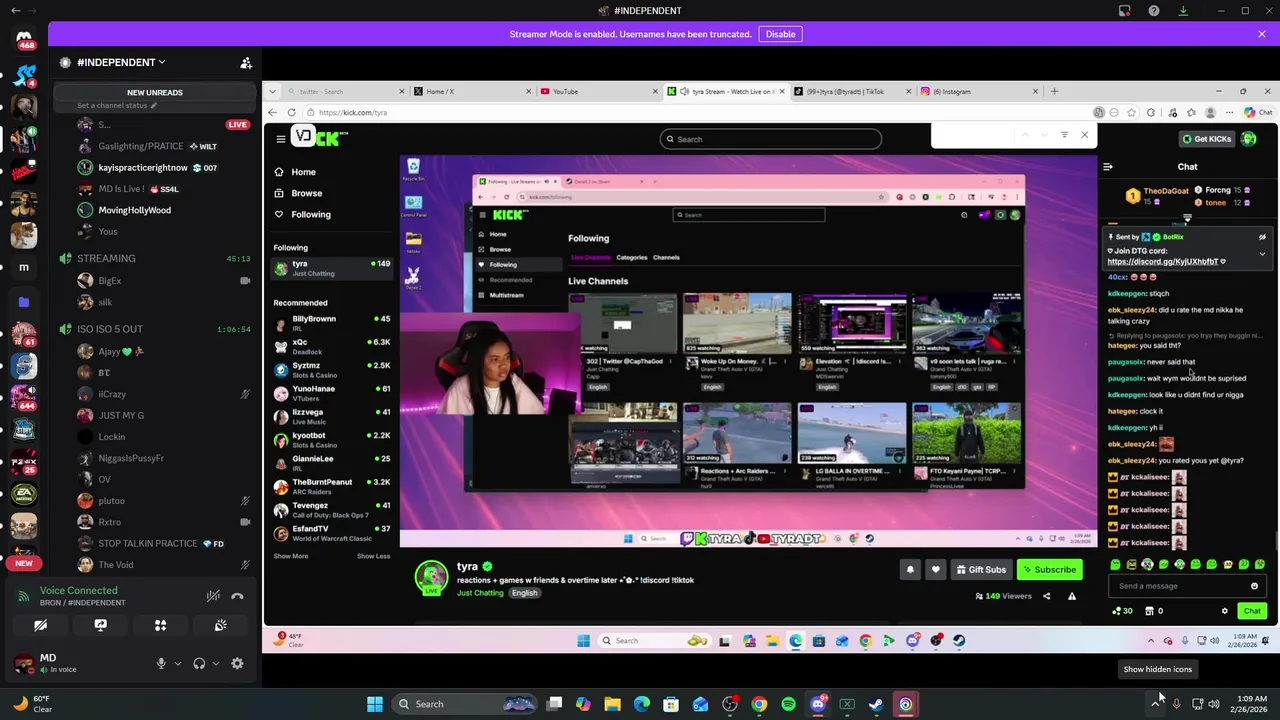Toggle notification bell on tyra's Kick channel
The image size is (1280, 720).
(910, 570)
